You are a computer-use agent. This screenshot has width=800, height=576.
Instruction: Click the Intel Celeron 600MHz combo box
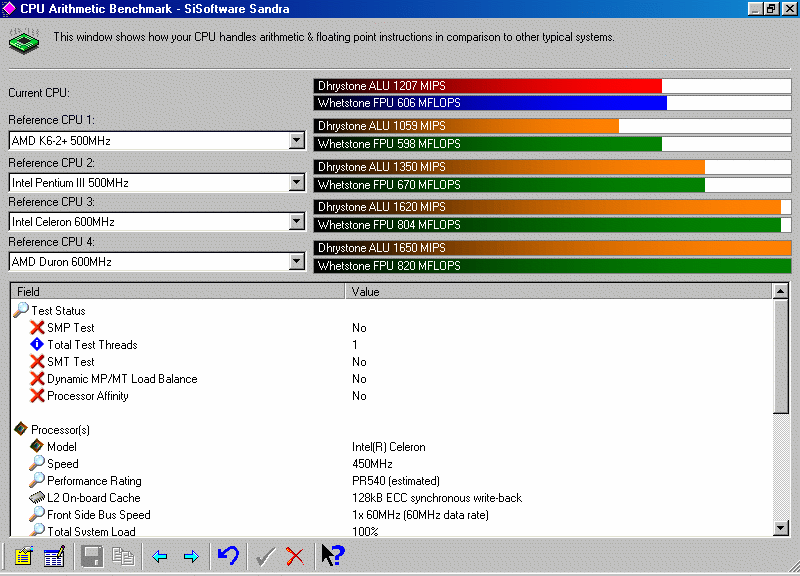(x=157, y=221)
